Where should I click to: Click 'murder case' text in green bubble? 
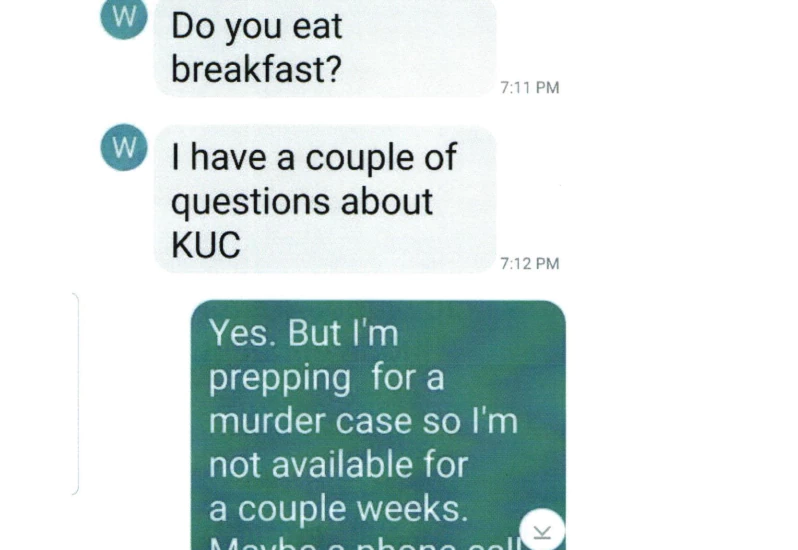(310, 421)
